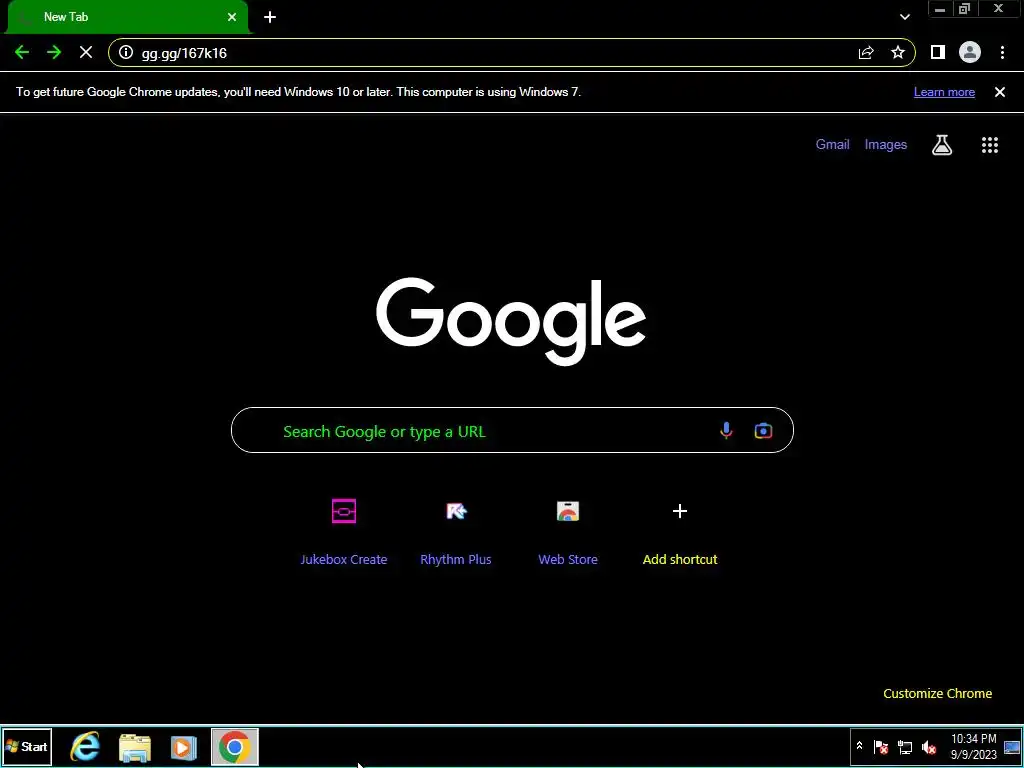
Task: Open the Google apps grid
Action: tap(990, 145)
